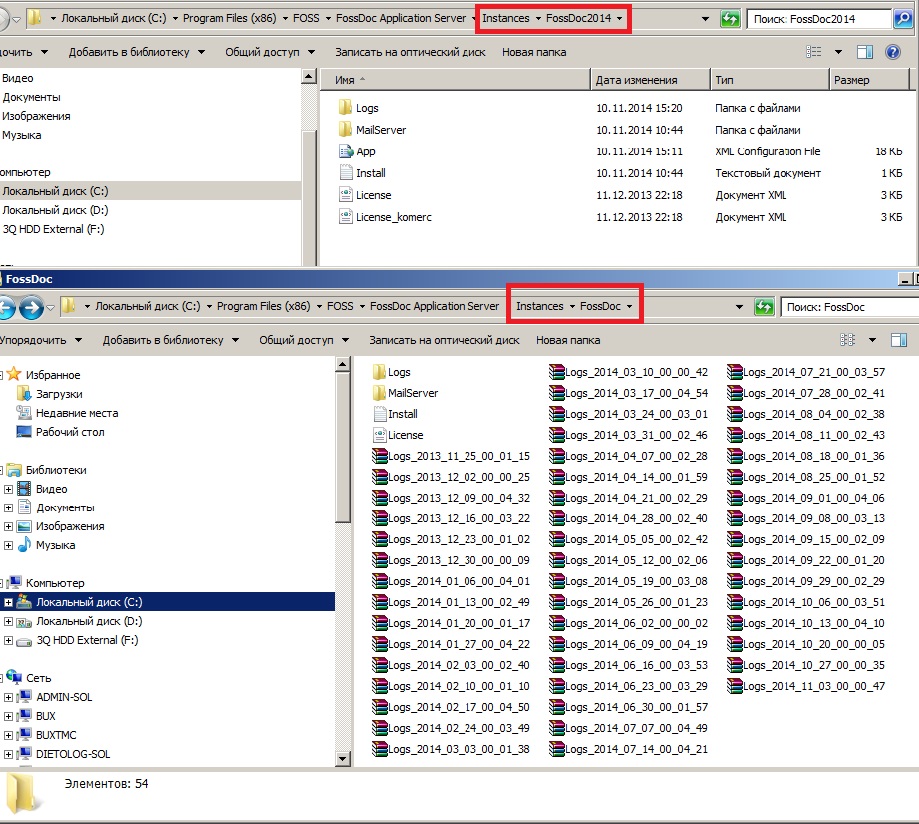Select the Logs_2014_06_30_00_01_57 file name
This screenshot has height=824, width=919.
pyautogui.click(x=637, y=707)
